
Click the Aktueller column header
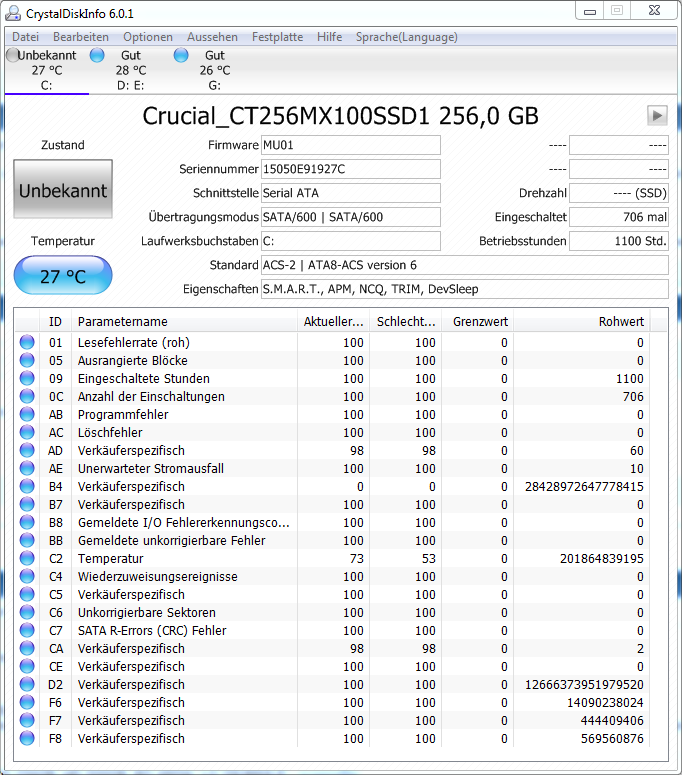click(334, 322)
